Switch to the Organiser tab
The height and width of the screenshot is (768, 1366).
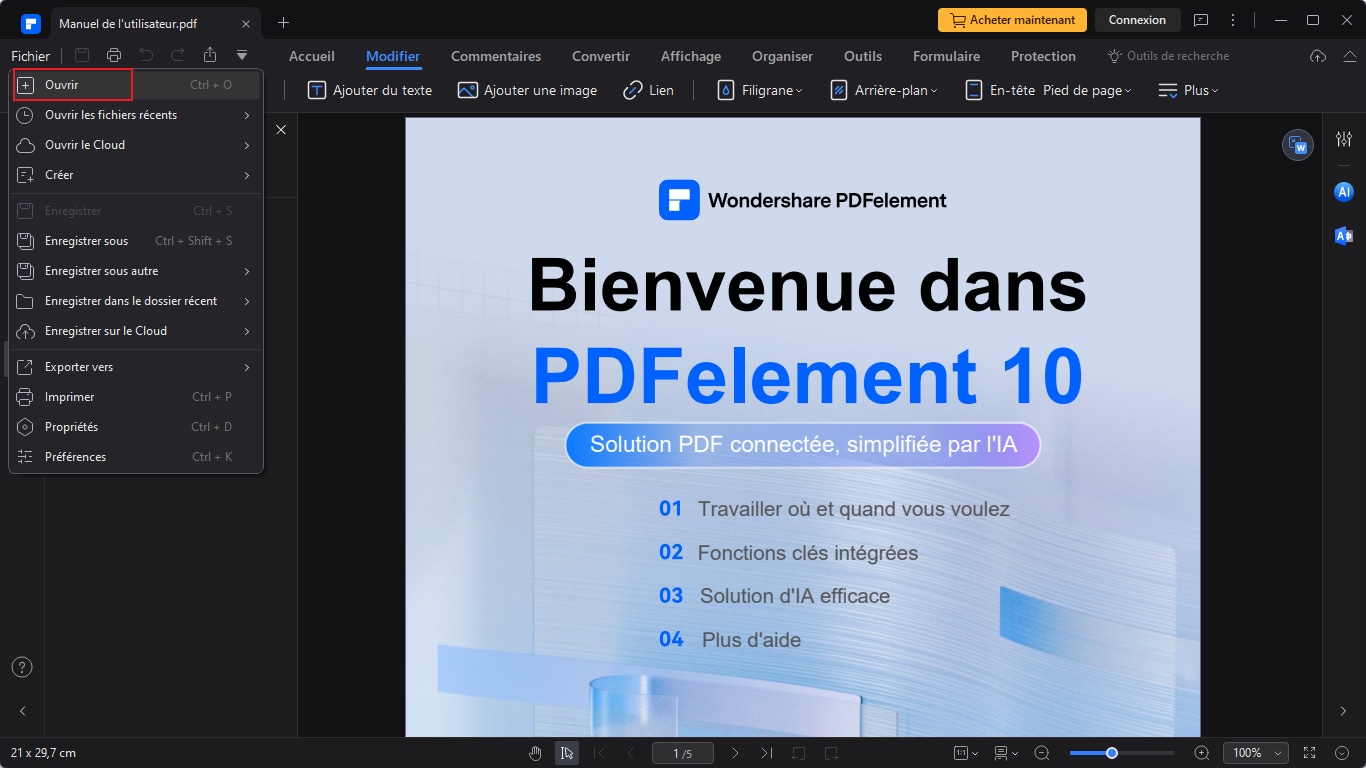click(x=783, y=56)
